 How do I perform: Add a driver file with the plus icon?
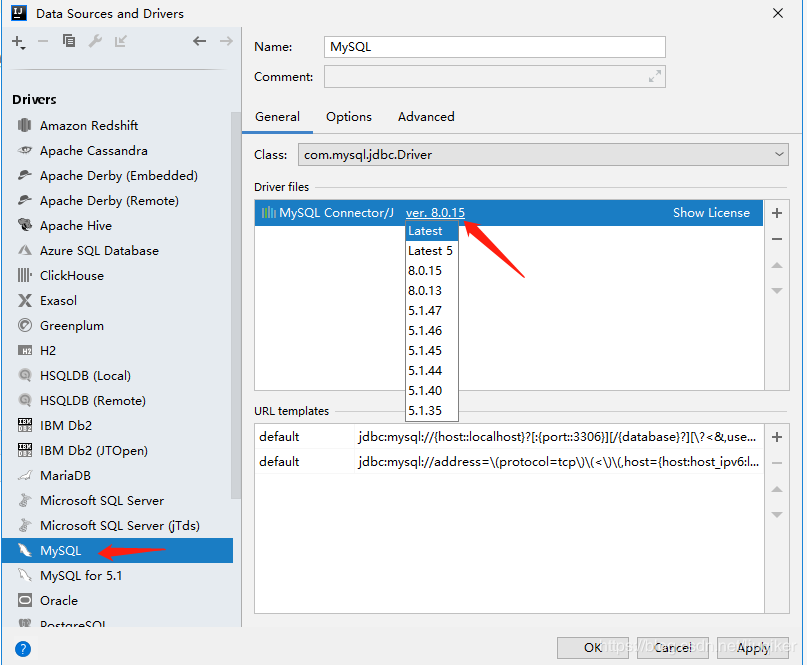(778, 212)
